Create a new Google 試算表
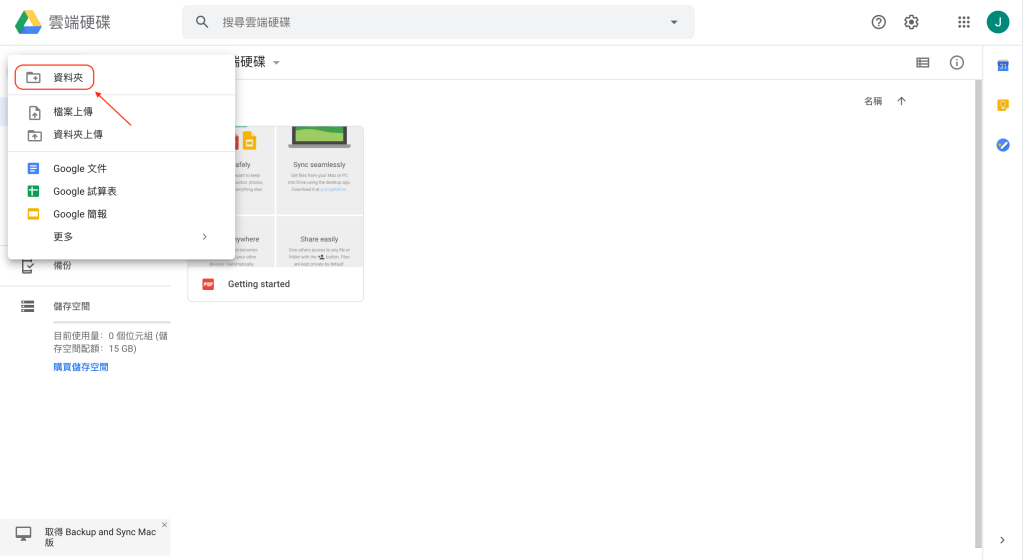This screenshot has height=560, width=1023. tap(84, 191)
